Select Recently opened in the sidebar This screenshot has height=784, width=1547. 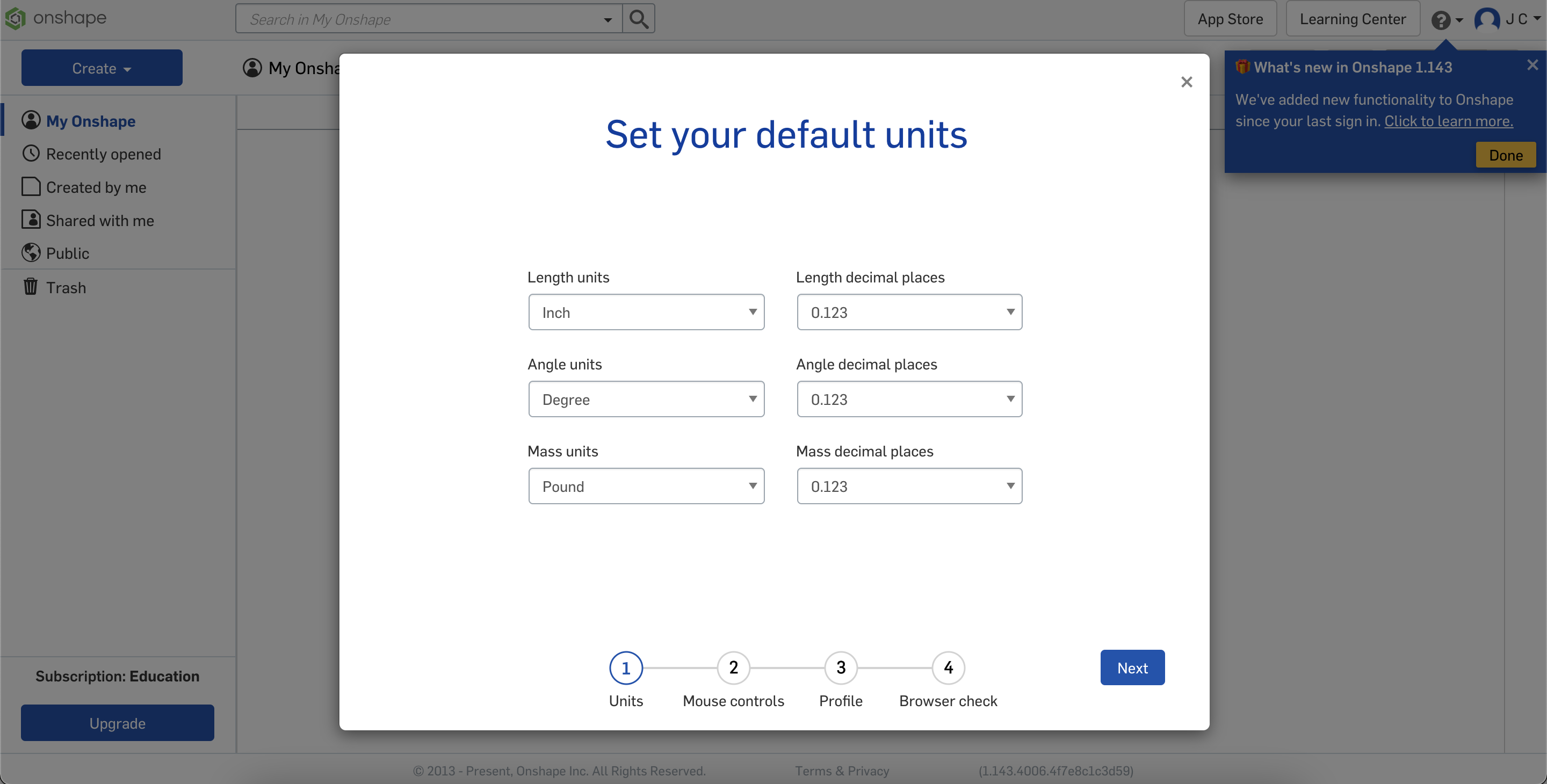click(x=103, y=154)
